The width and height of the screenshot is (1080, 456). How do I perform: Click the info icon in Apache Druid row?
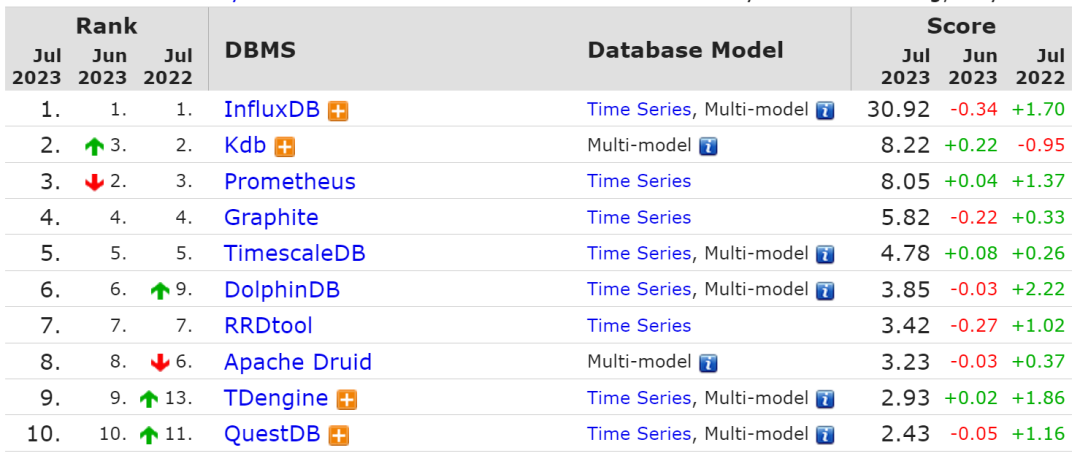point(708,363)
